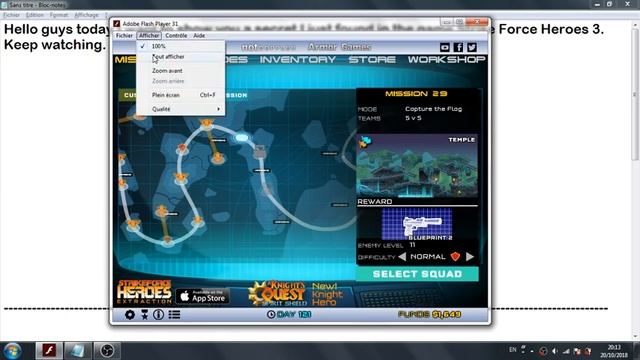Click the SELECT SQUAD button
640x360 pixels.
click(417, 274)
